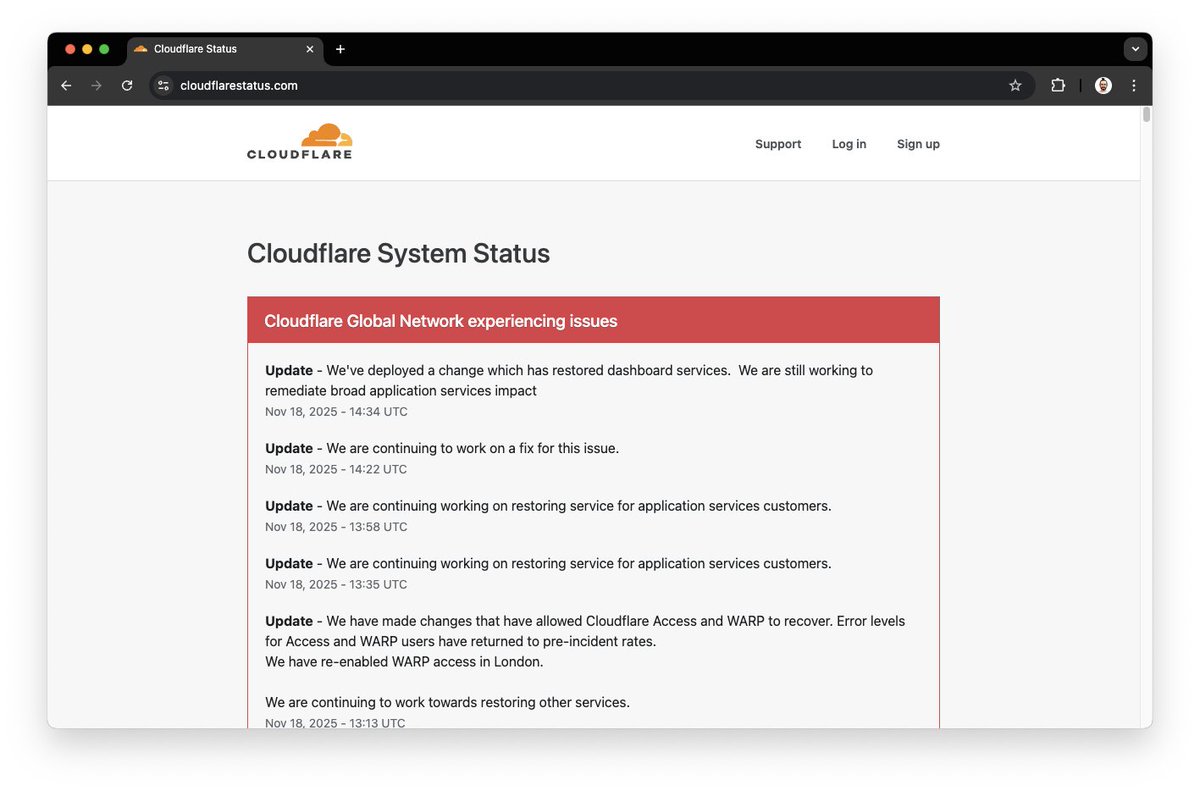
Task: Click the red Cloudflare Global Network incident header
Action: (x=593, y=321)
